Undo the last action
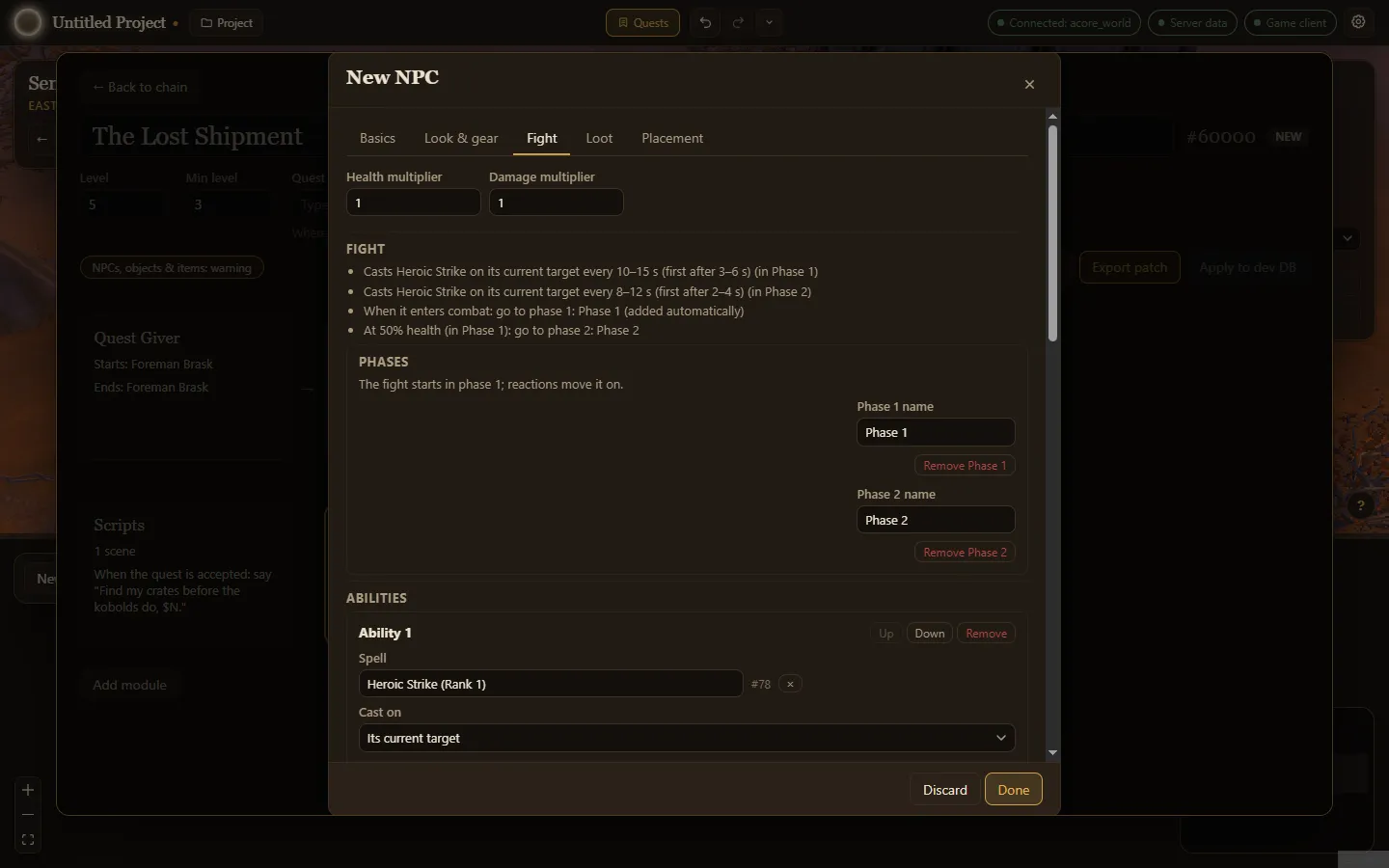The width and height of the screenshot is (1389, 868). (705, 23)
